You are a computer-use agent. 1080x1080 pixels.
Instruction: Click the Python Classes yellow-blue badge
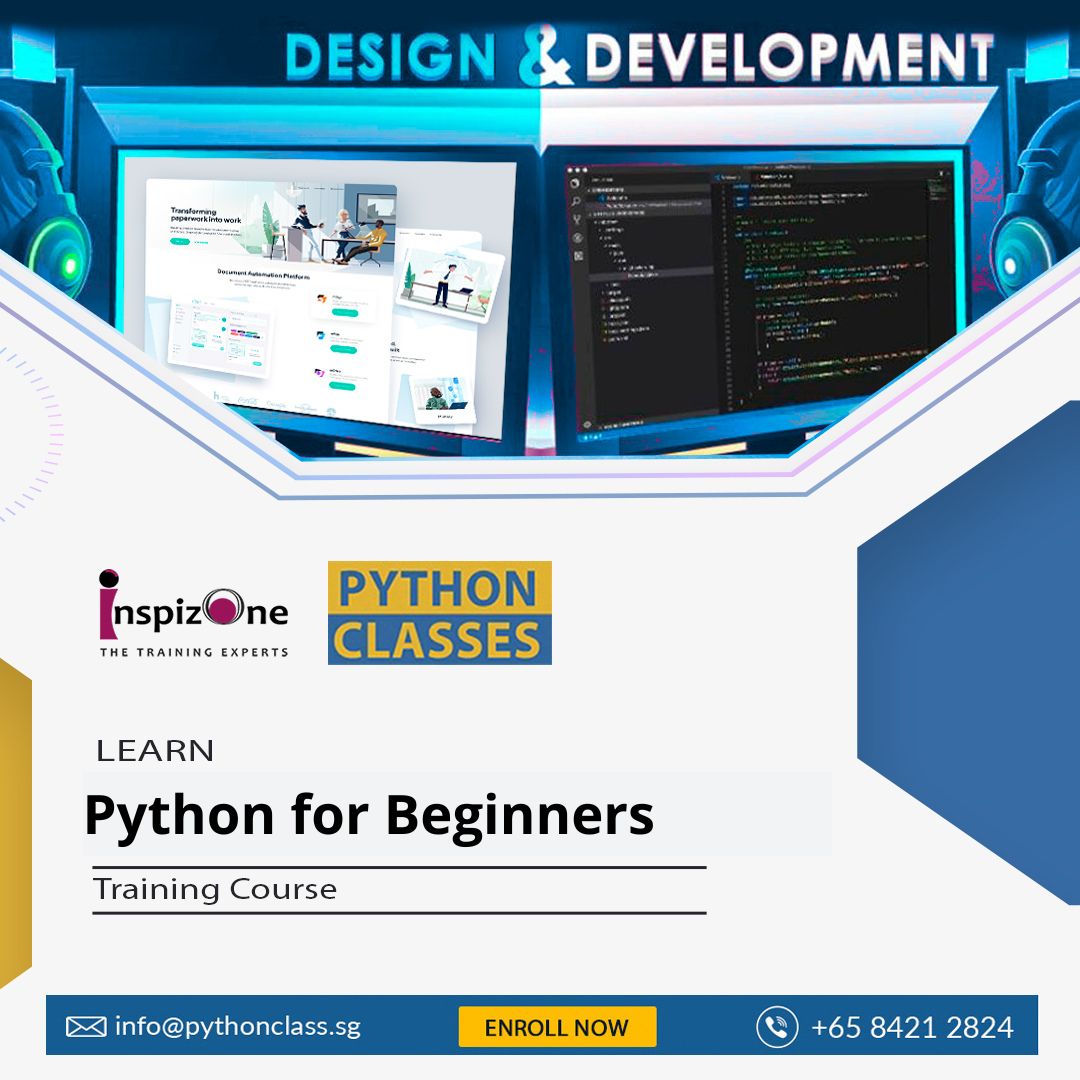(x=439, y=612)
